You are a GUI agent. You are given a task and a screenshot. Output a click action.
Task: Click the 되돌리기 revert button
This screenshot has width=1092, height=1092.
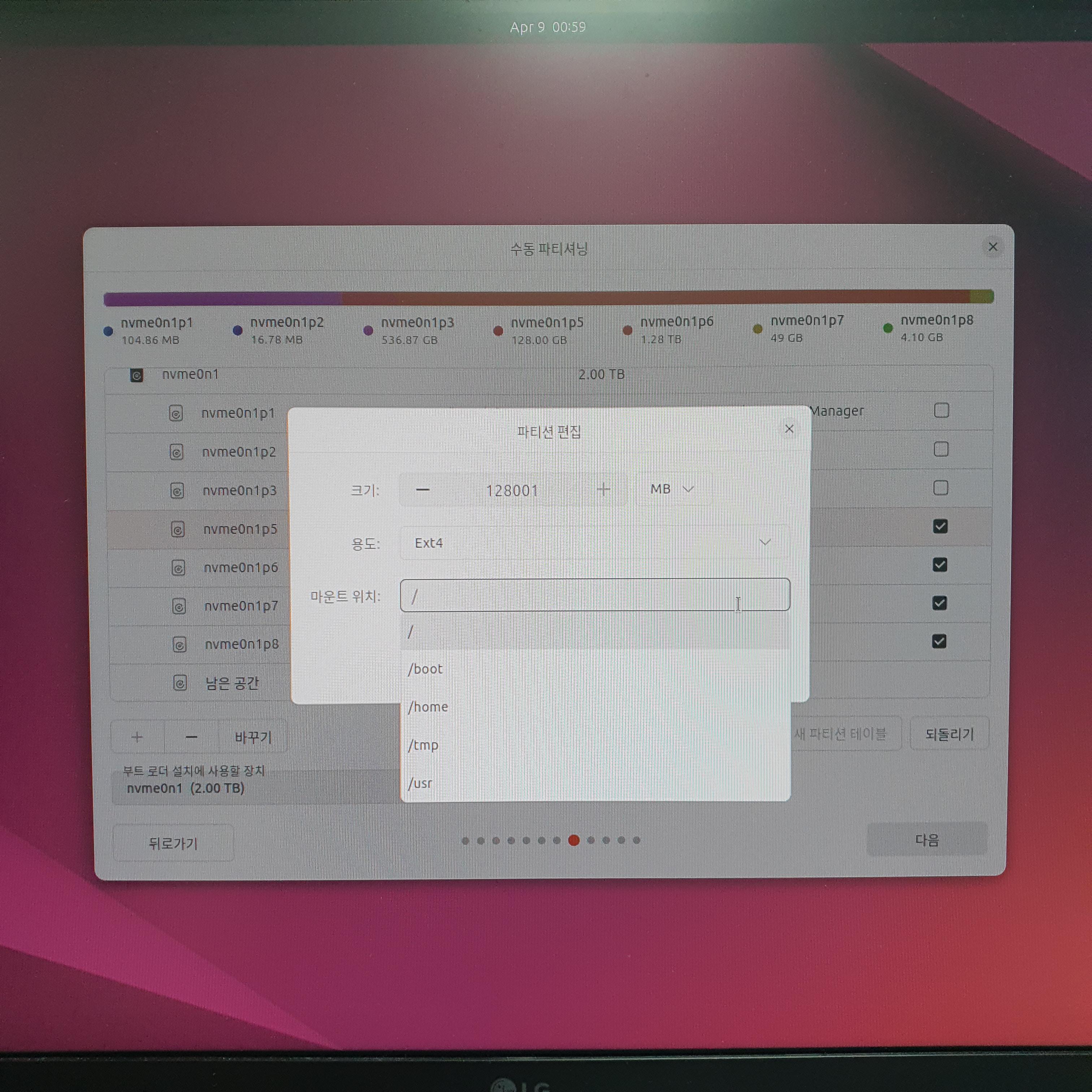tap(950, 734)
